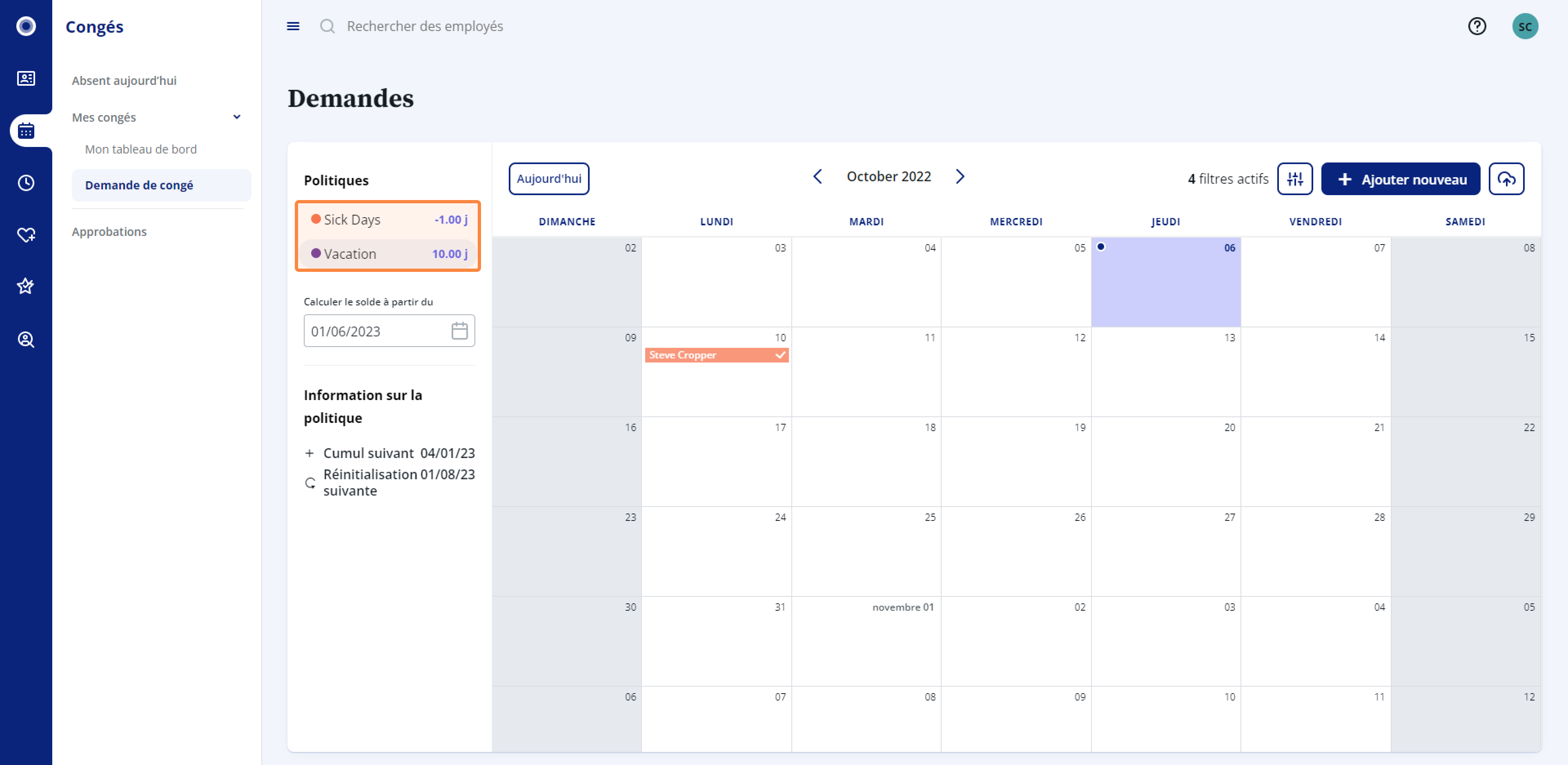Image resolution: width=1568 pixels, height=765 pixels.
Task: Click the Mes congés menu label
Action: click(x=103, y=117)
